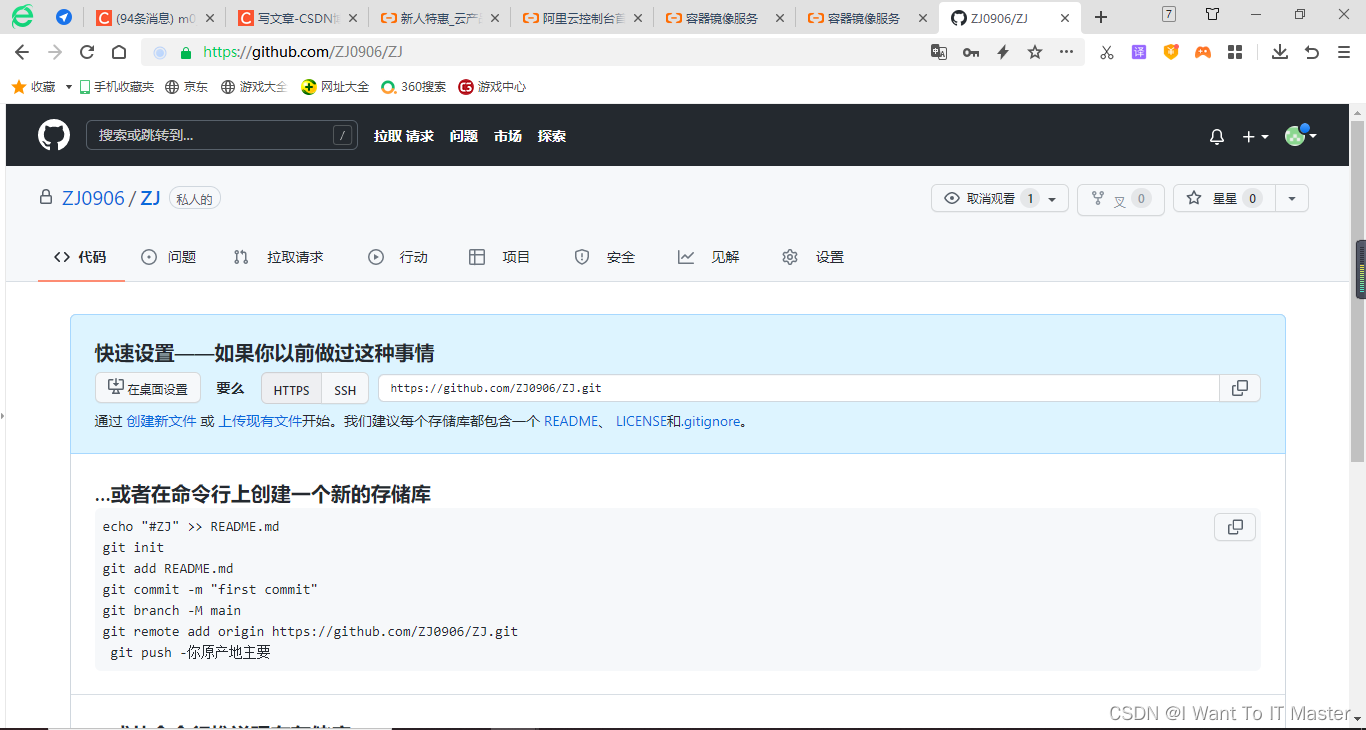Open the .gitignore link
Viewport: 1366px width, 730px height.
(x=712, y=422)
